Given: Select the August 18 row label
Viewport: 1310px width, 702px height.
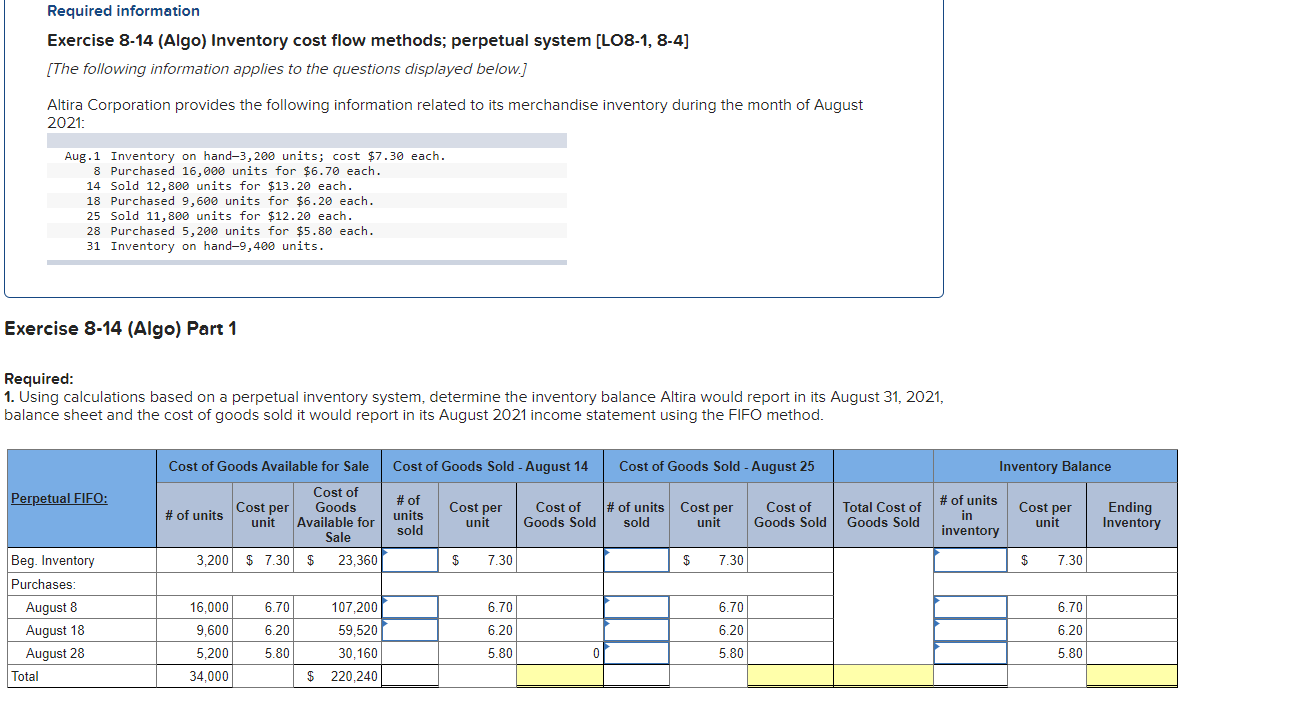Looking at the screenshot, I should click(55, 630).
